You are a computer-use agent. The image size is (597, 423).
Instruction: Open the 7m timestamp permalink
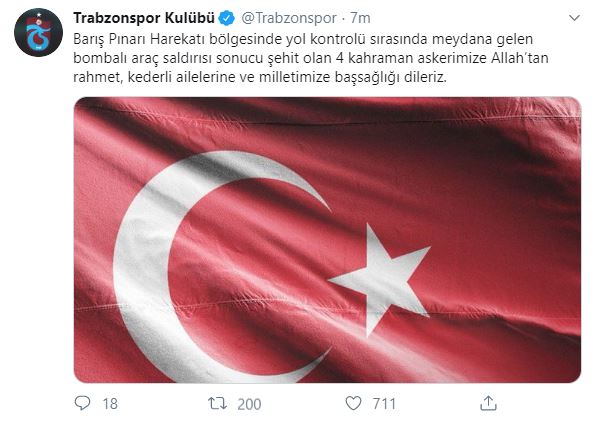point(360,18)
